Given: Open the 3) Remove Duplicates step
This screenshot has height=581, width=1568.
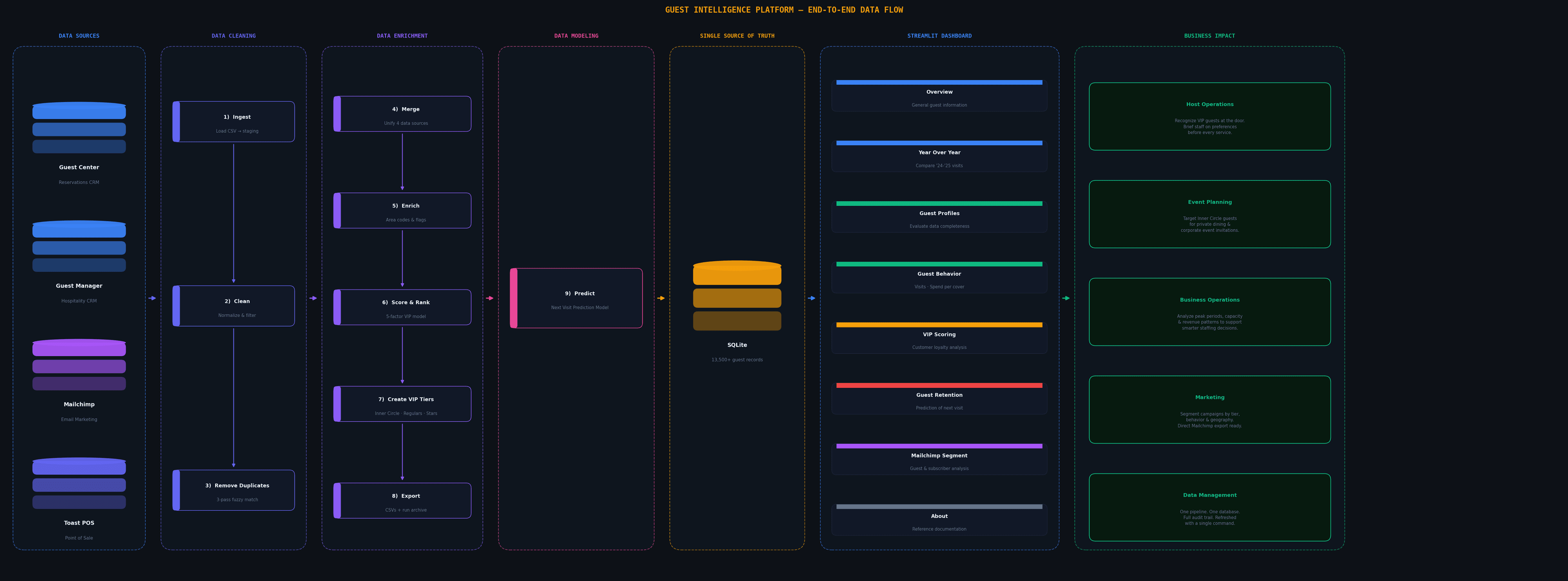Looking at the screenshot, I should 234,490.
